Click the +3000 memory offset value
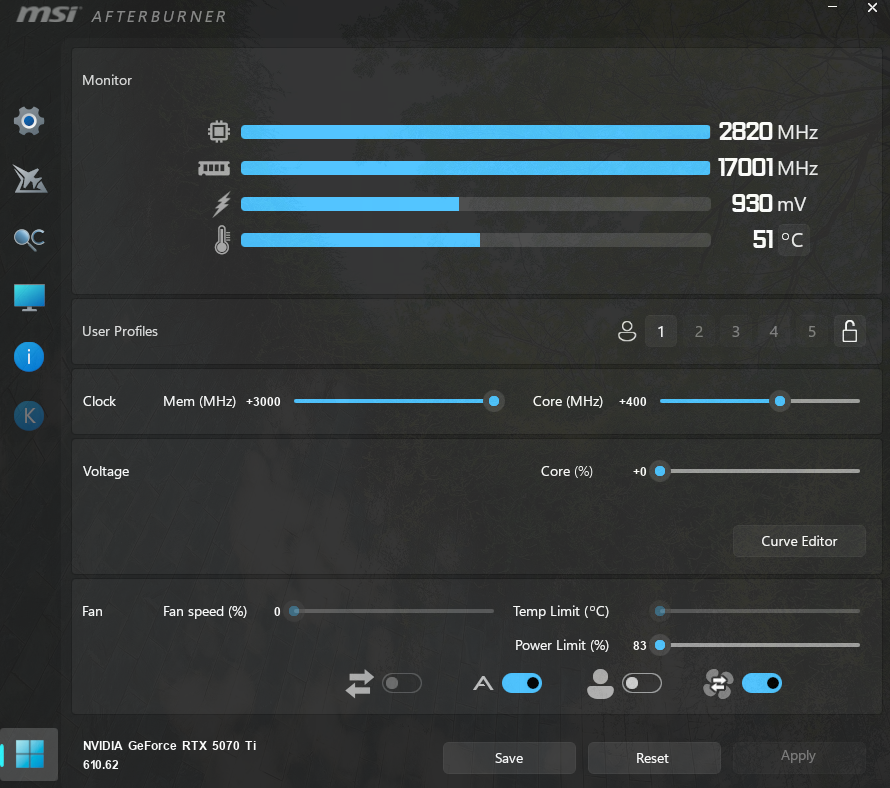This screenshot has width=890, height=788. pos(263,401)
